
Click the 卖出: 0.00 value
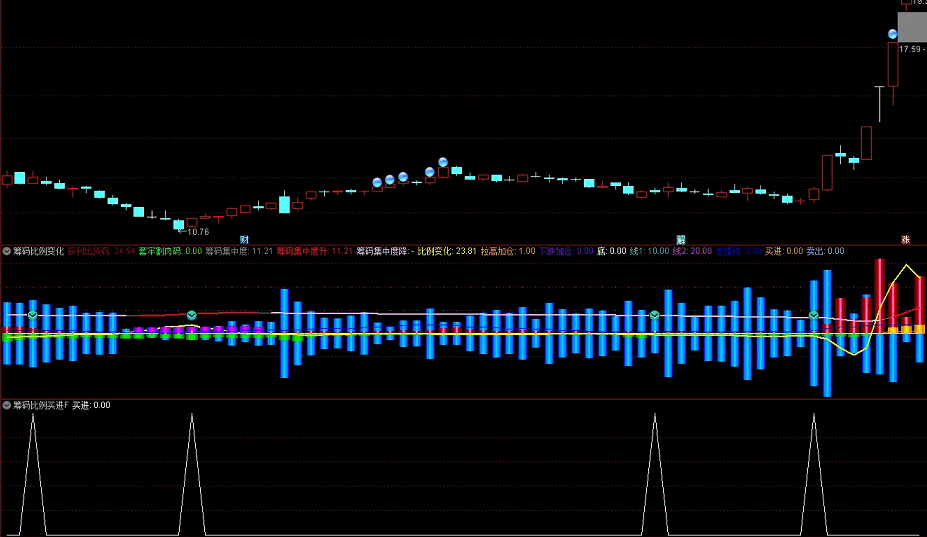825,251
